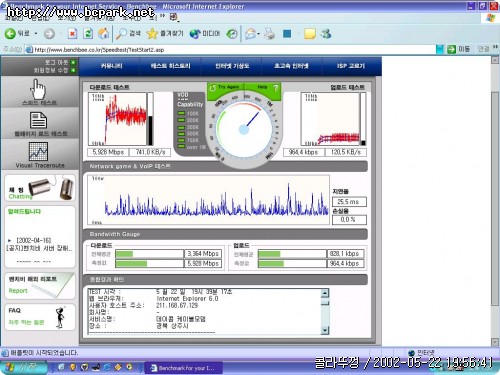Click the Internet Explorer quick launch icon
Viewport: 500px width, 375px height.
(107, 367)
